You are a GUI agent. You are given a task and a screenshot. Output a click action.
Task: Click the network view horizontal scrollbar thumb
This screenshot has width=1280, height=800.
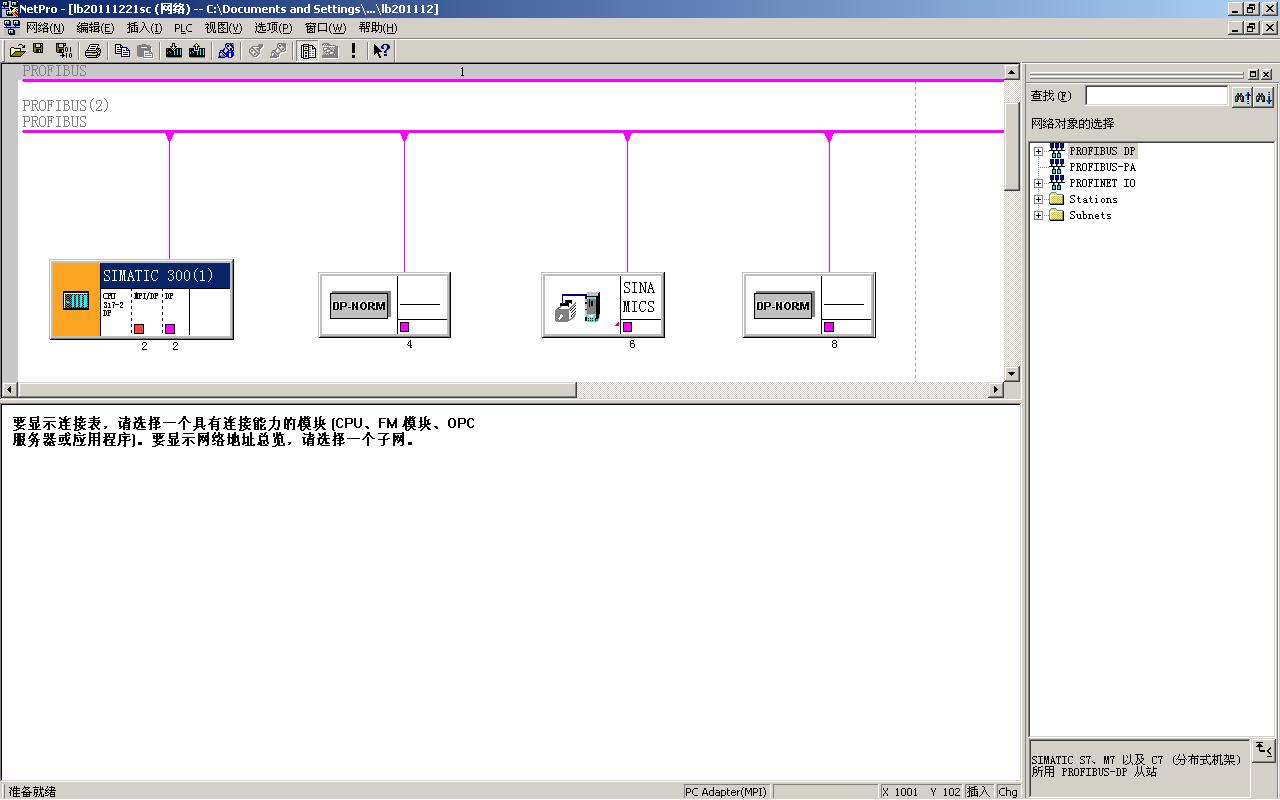coord(297,389)
